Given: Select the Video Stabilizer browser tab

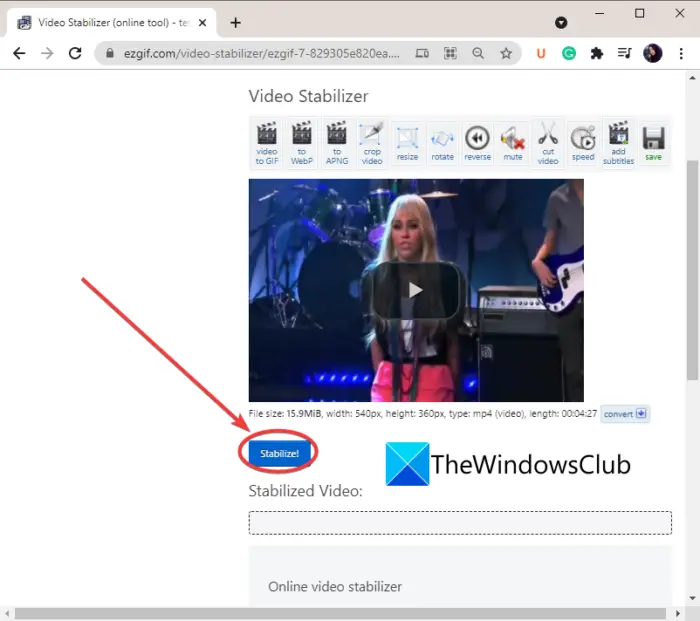Looking at the screenshot, I should (112, 22).
